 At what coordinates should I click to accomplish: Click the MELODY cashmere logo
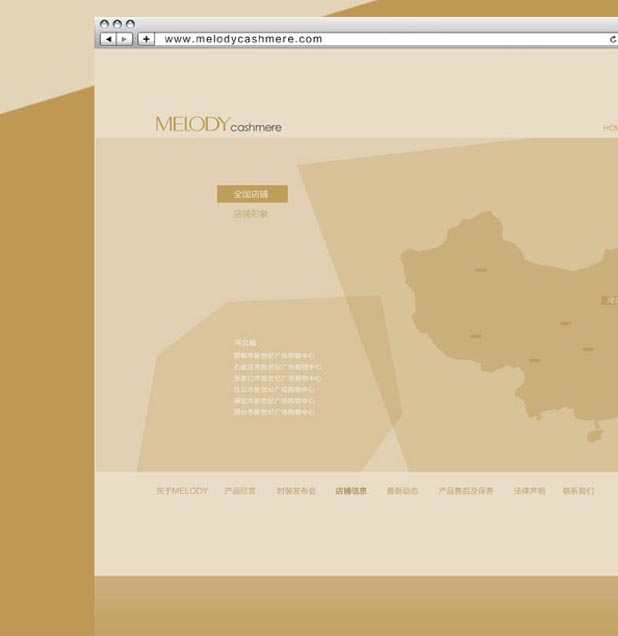218,125
